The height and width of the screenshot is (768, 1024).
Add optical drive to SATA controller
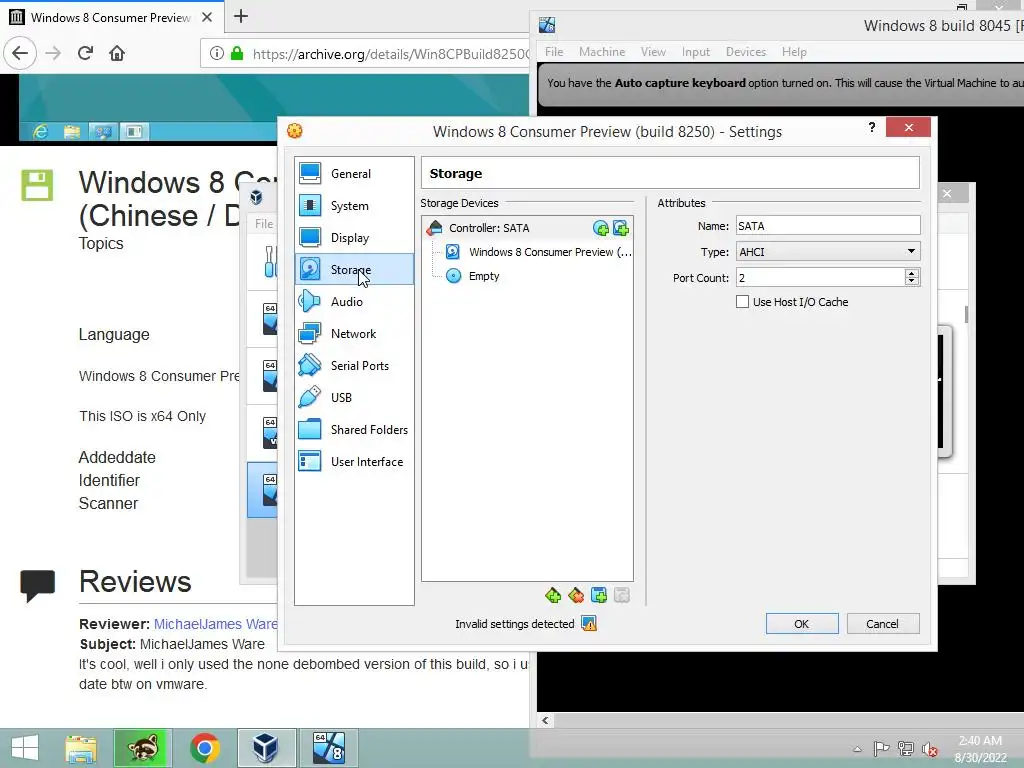pyautogui.click(x=600, y=228)
